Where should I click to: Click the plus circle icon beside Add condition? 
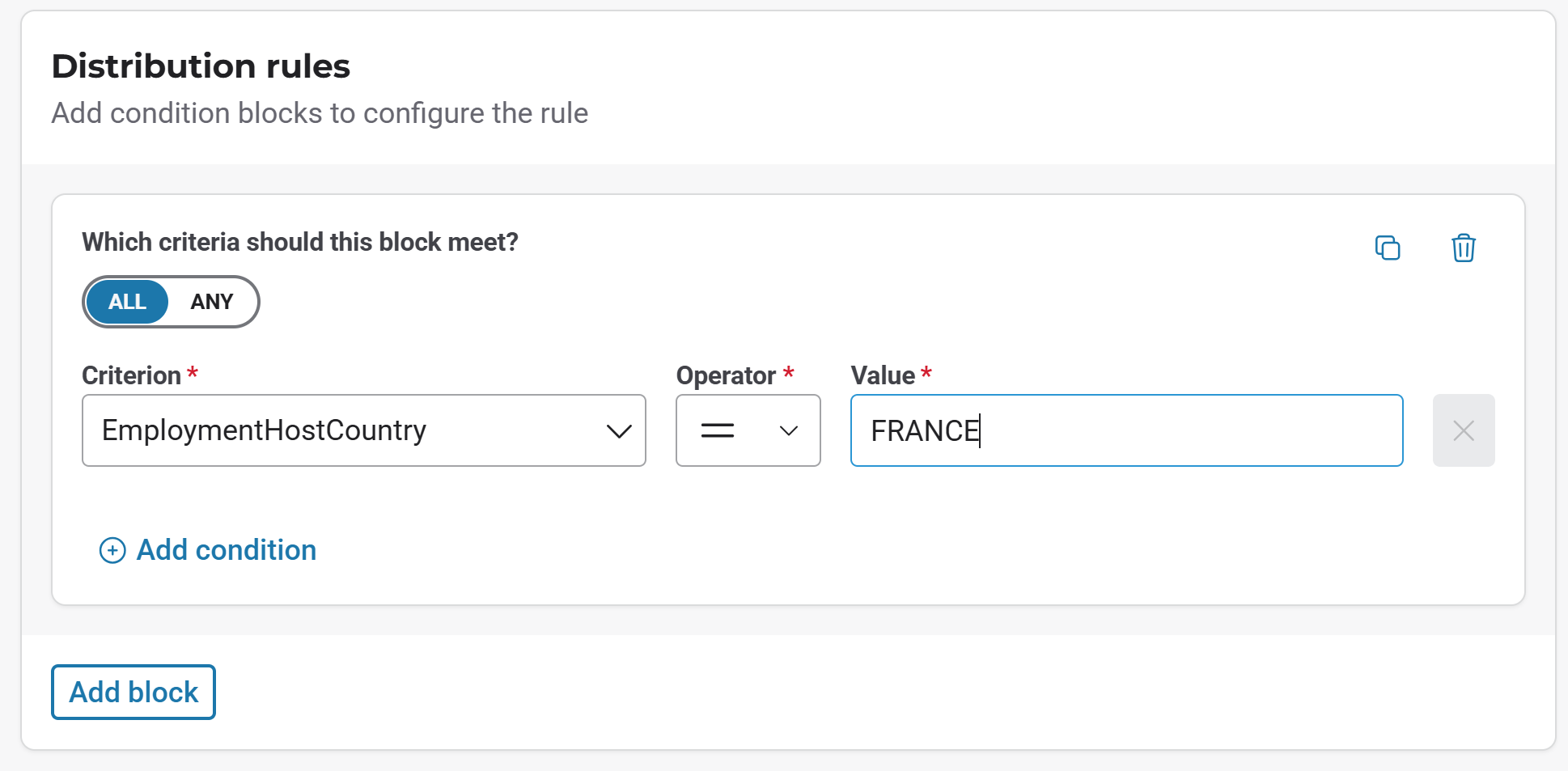point(112,551)
